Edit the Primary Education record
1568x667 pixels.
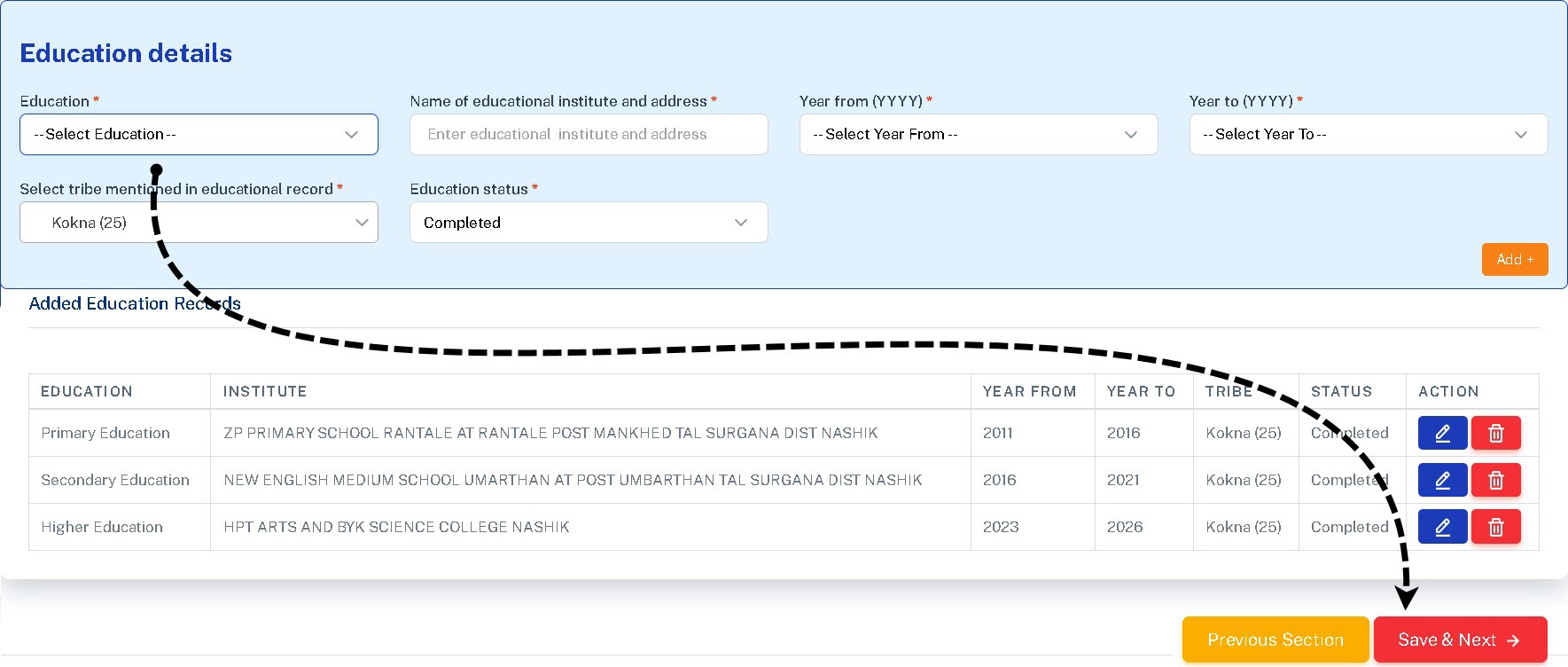(1442, 434)
